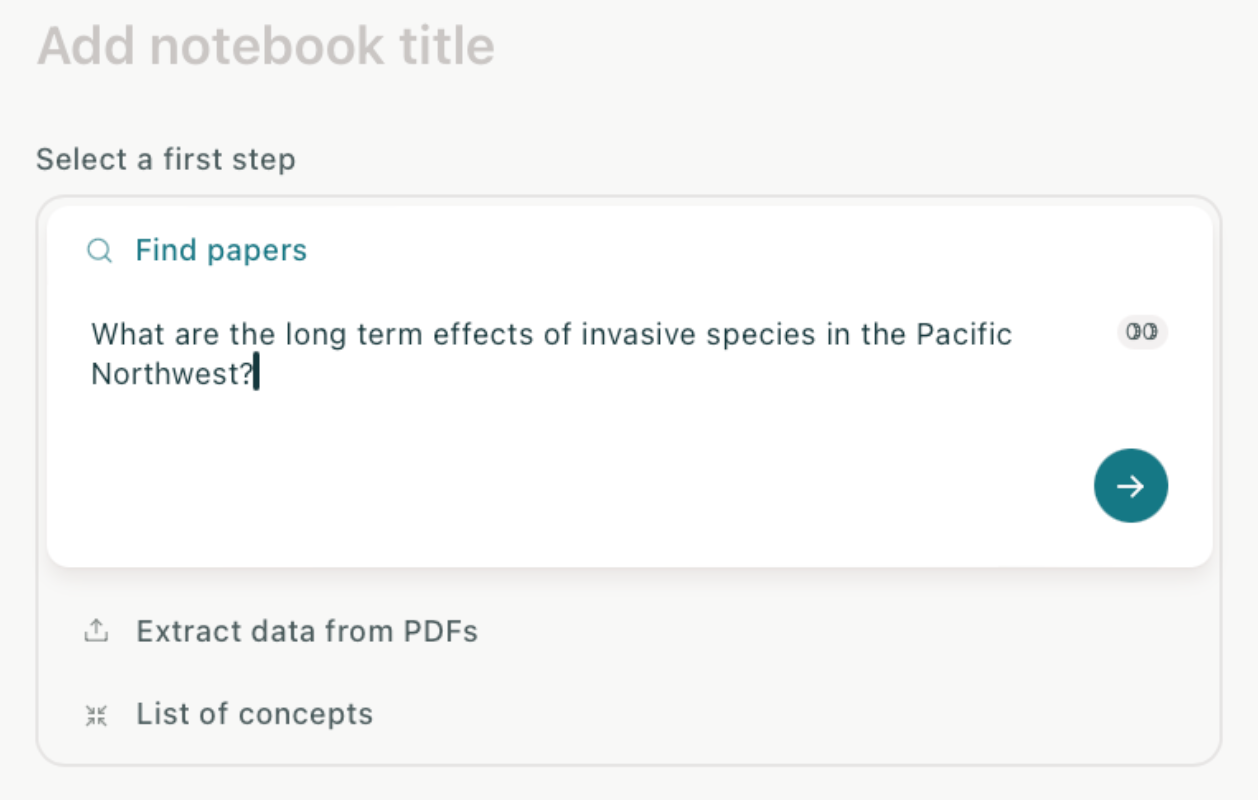The width and height of the screenshot is (1258, 800).
Task: Place cursor after "Northwest?" in the query
Action: tap(257, 374)
